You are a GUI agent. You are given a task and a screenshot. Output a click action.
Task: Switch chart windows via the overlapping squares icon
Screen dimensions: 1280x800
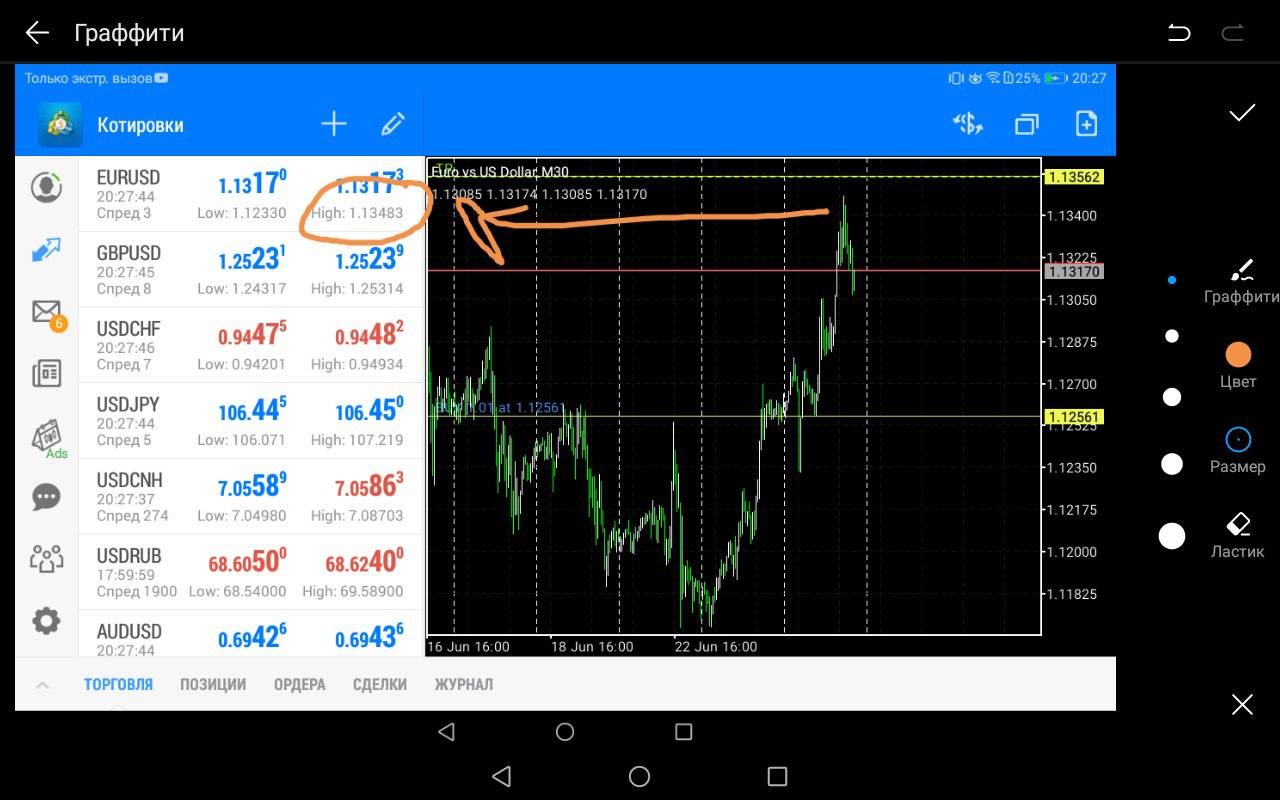click(1027, 124)
